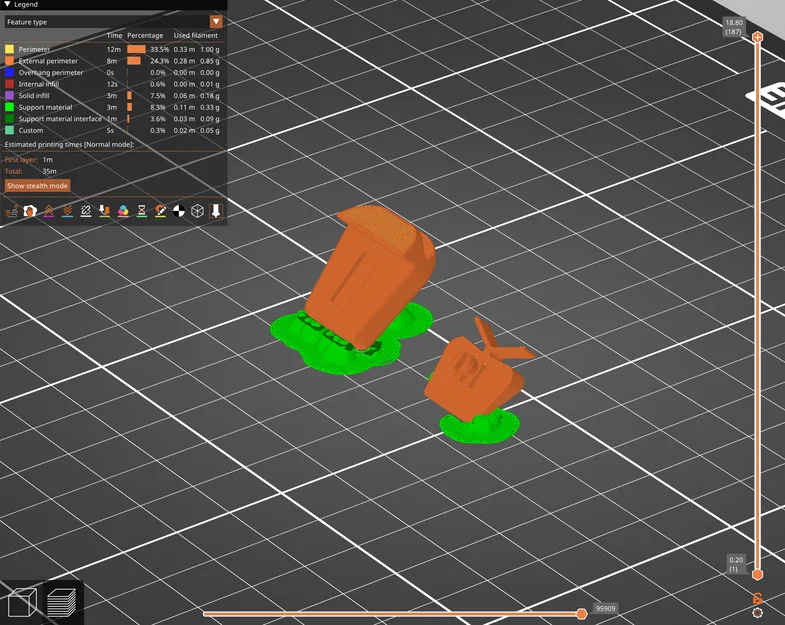The width and height of the screenshot is (785, 625).
Task: Toggle custom G-codes visibility icon
Action: click(160, 211)
